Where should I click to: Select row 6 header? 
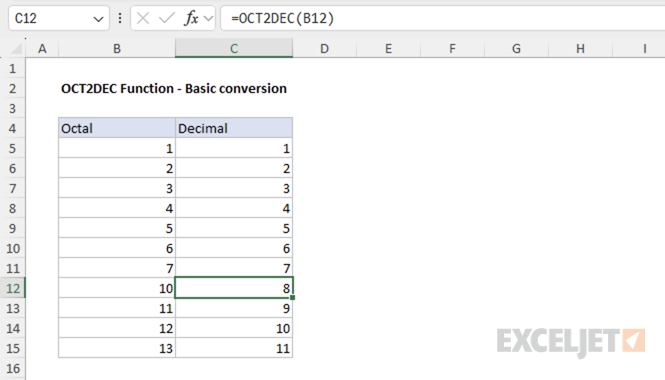tap(13, 168)
